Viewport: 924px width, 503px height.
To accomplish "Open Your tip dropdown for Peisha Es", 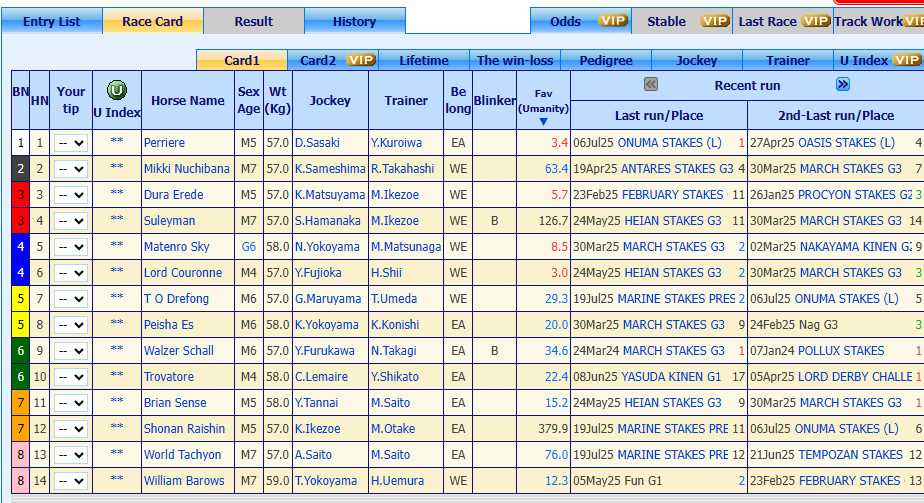I will coord(71,325).
